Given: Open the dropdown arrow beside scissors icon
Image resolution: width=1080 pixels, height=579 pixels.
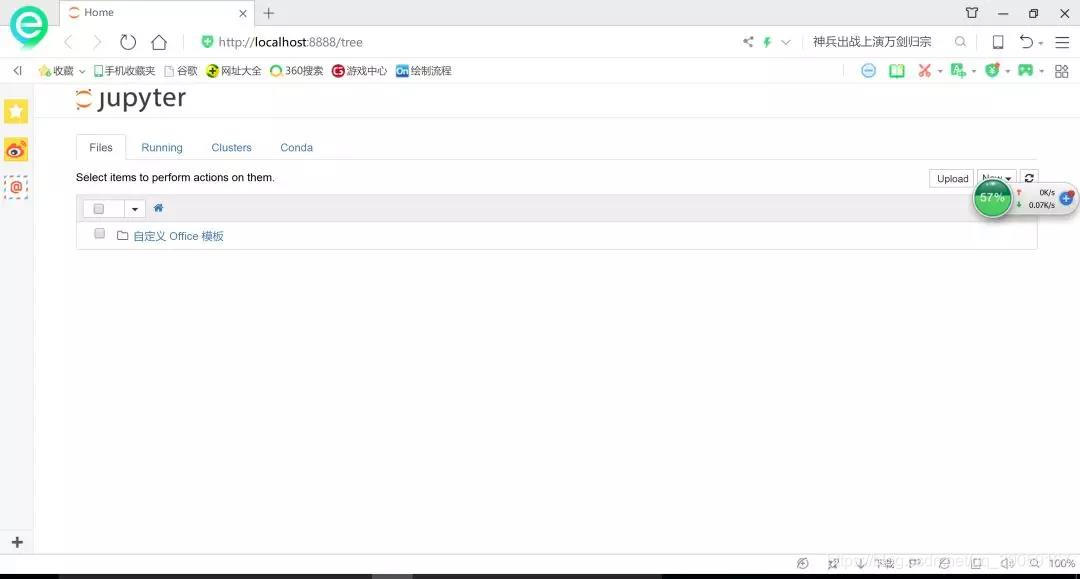Looking at the screenshot, I should [939, 71].
